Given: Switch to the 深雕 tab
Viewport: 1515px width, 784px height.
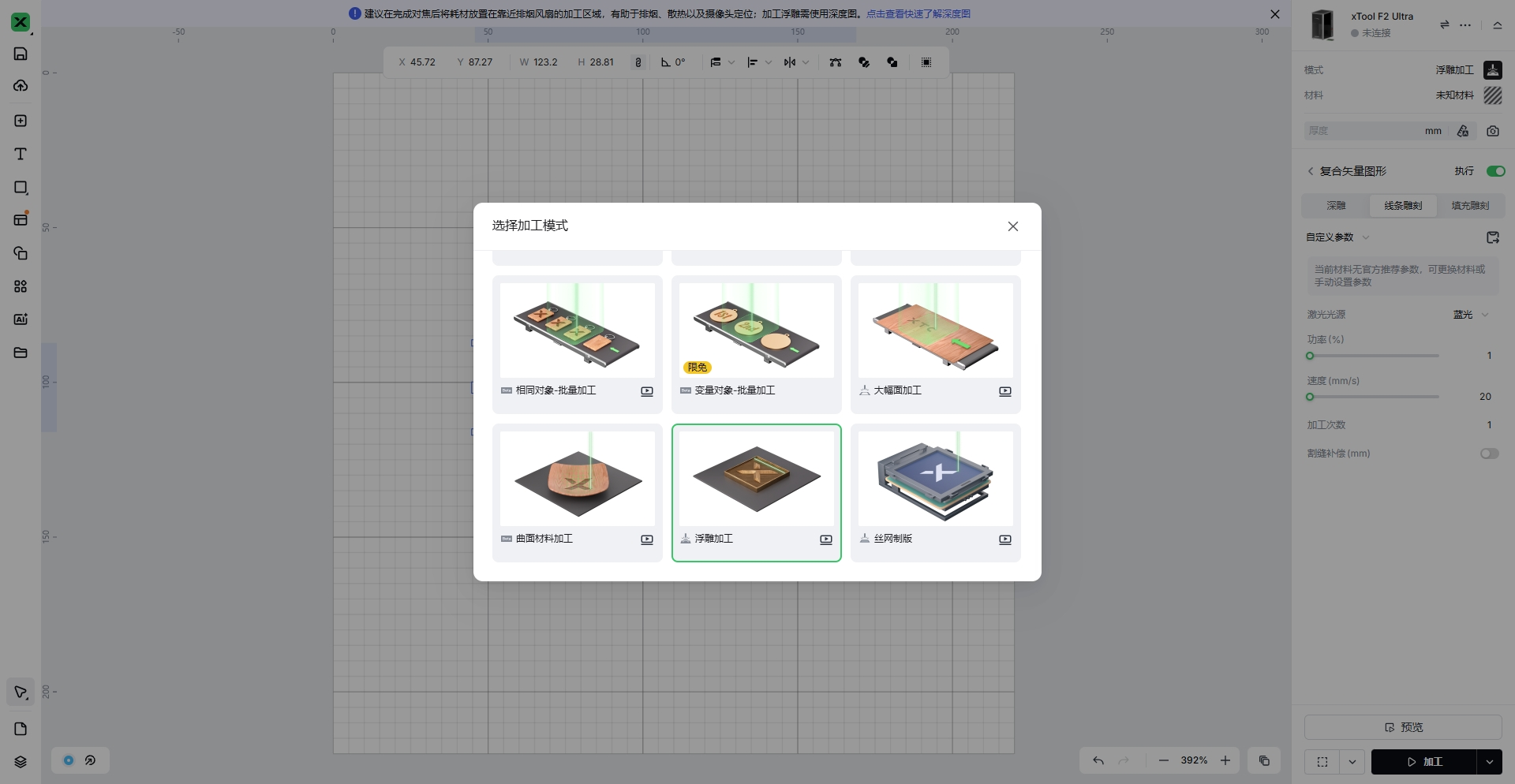Looking at the screenshot, I should (x=1336, y=206).
